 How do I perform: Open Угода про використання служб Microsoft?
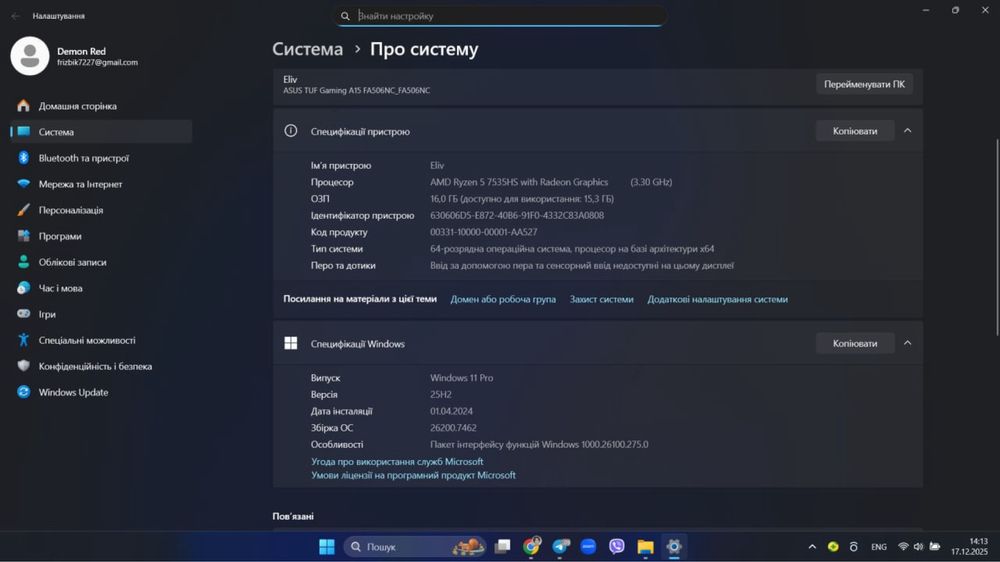pyautogui.click(x=397, y=461)
